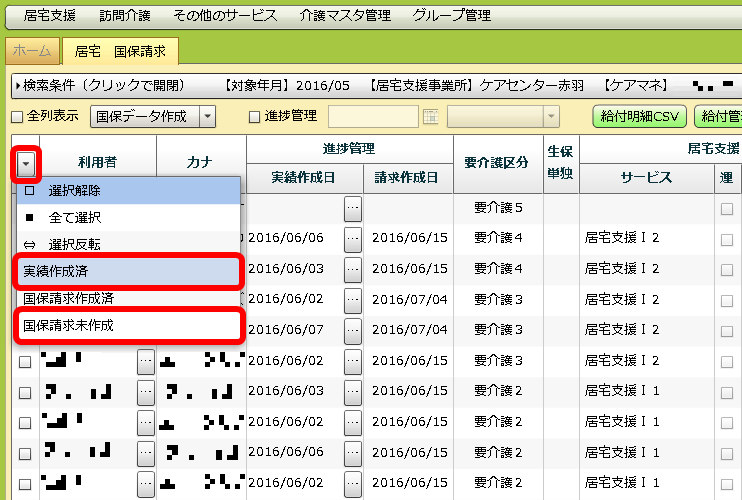Enable the 全列表示 checkbox
Screen dimensions: 742x500
click(17, 117)
